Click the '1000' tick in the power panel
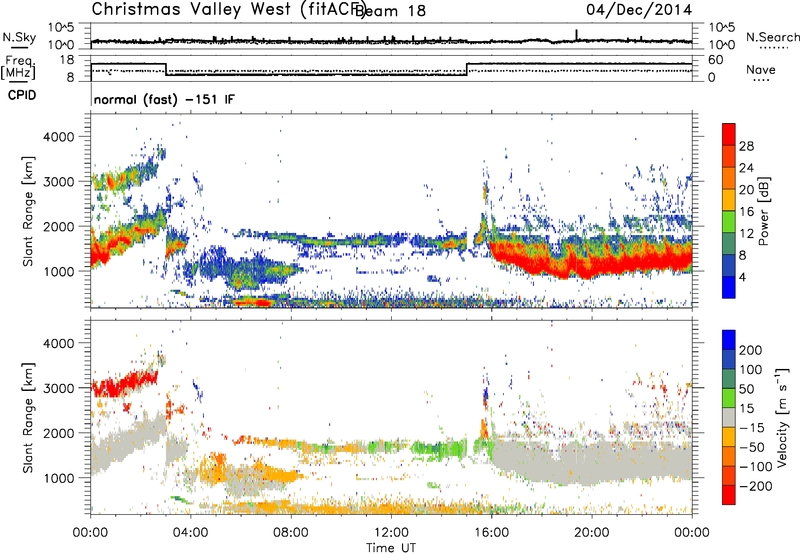The width and height of the screenshot is (800, 554). tap(58, 271)
